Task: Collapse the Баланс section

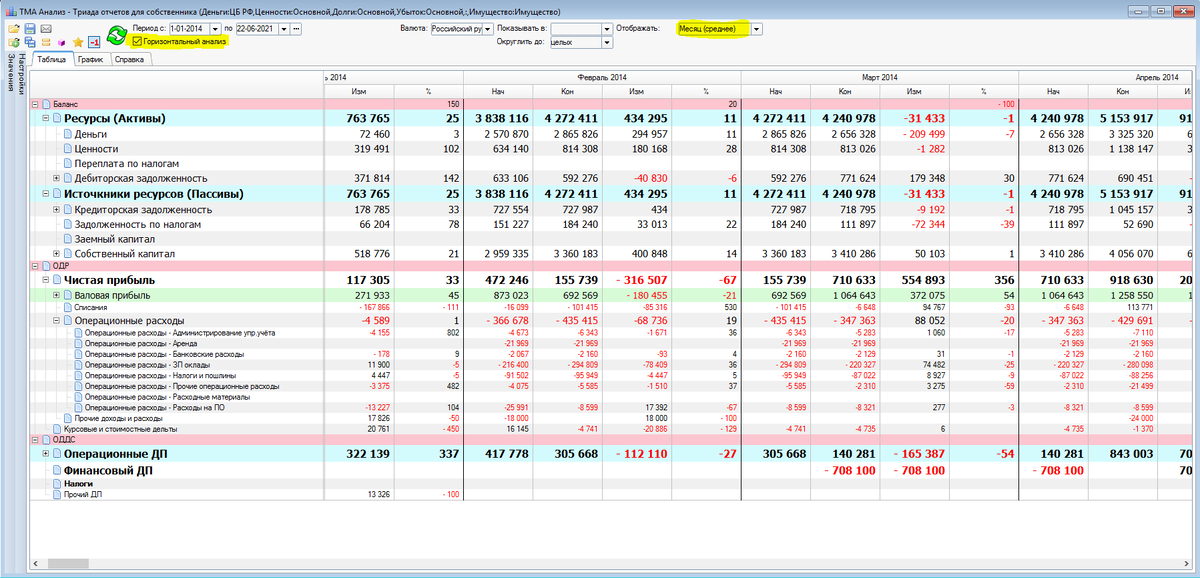Action: (34, 104)
